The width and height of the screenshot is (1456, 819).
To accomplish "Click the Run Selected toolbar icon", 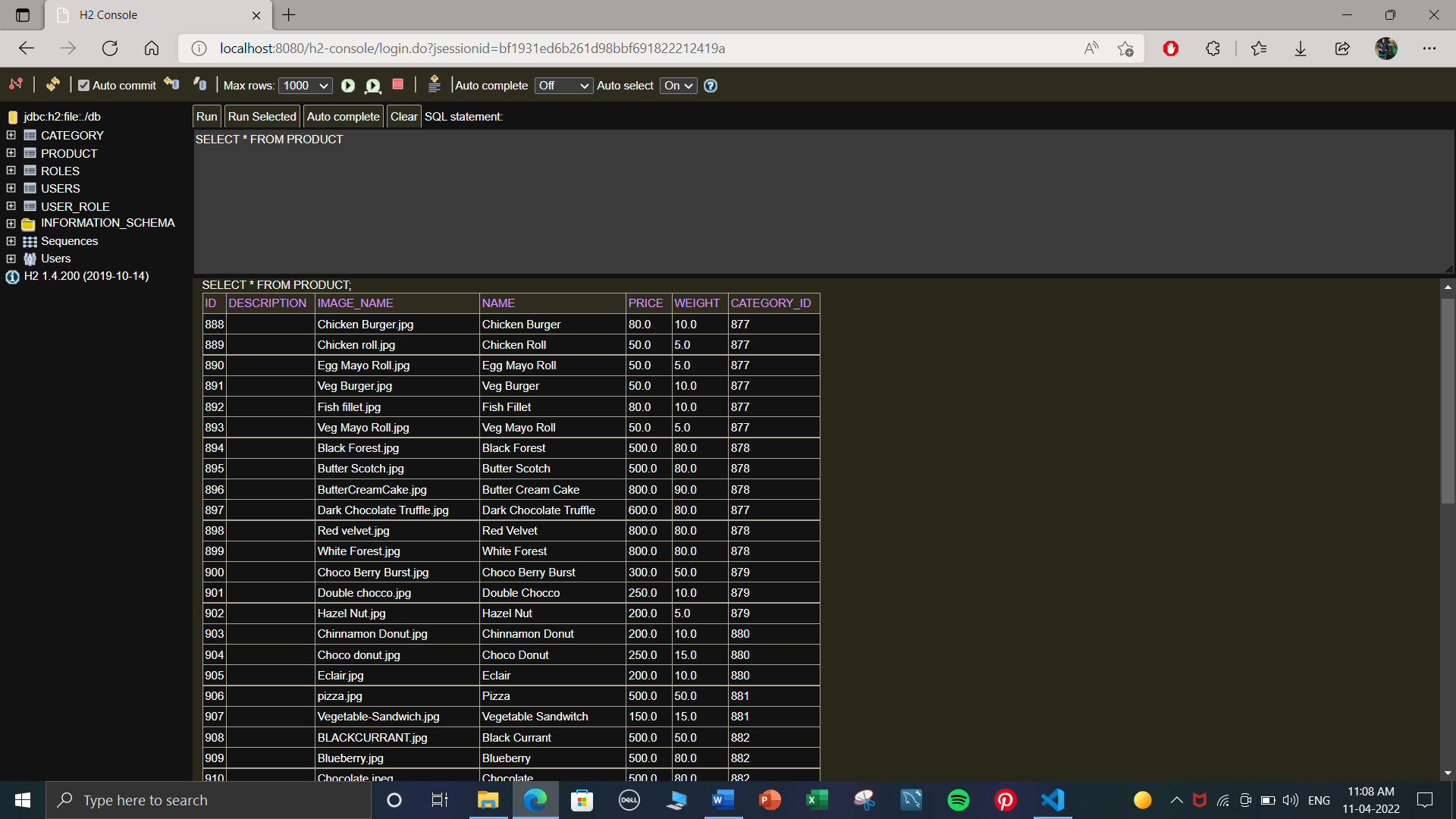I will (x=372, y=86).
